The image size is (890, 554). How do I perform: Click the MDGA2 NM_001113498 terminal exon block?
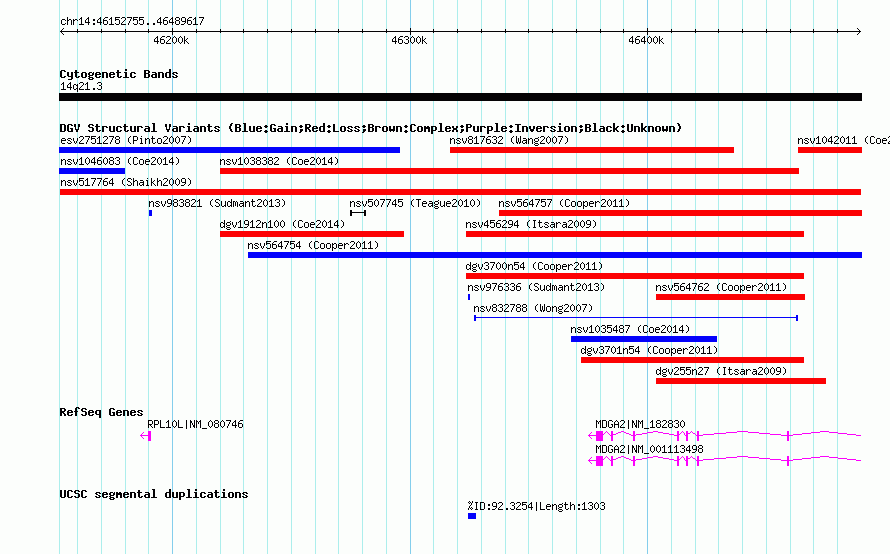(599, 461)
